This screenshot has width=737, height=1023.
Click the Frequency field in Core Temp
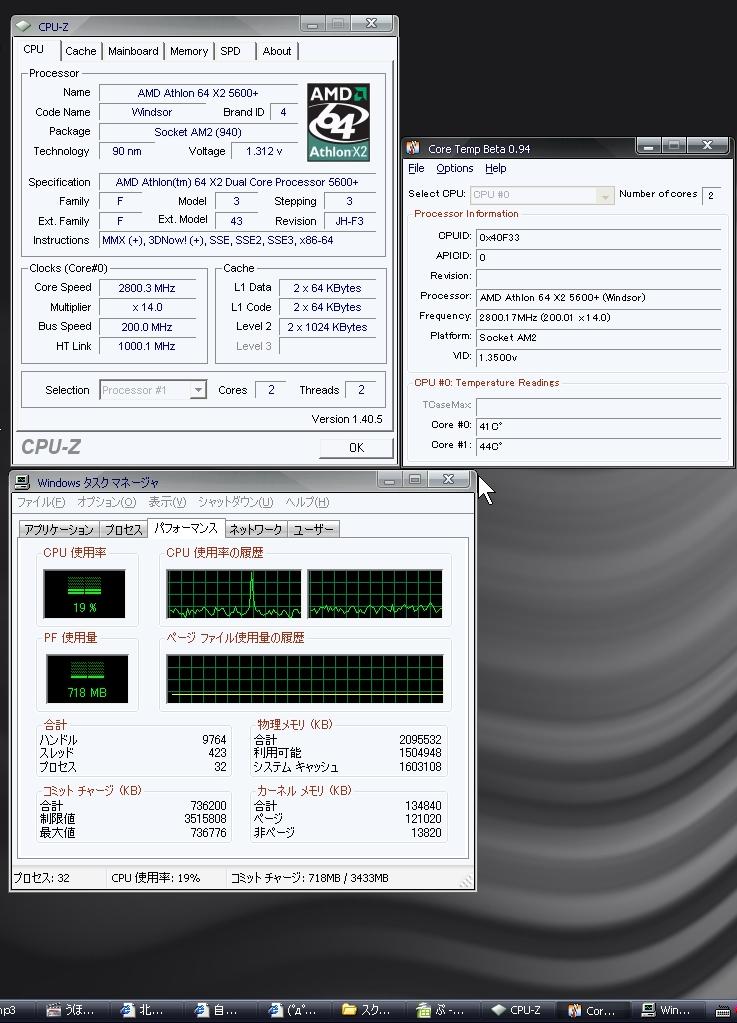click(599, 318)
